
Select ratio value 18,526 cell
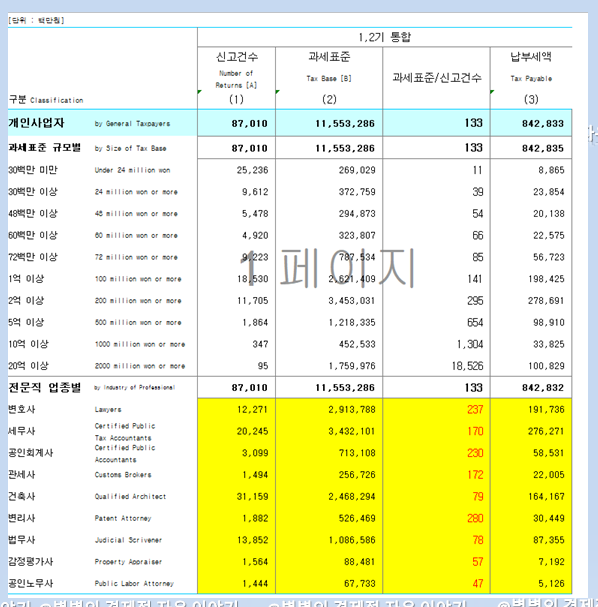468,366
